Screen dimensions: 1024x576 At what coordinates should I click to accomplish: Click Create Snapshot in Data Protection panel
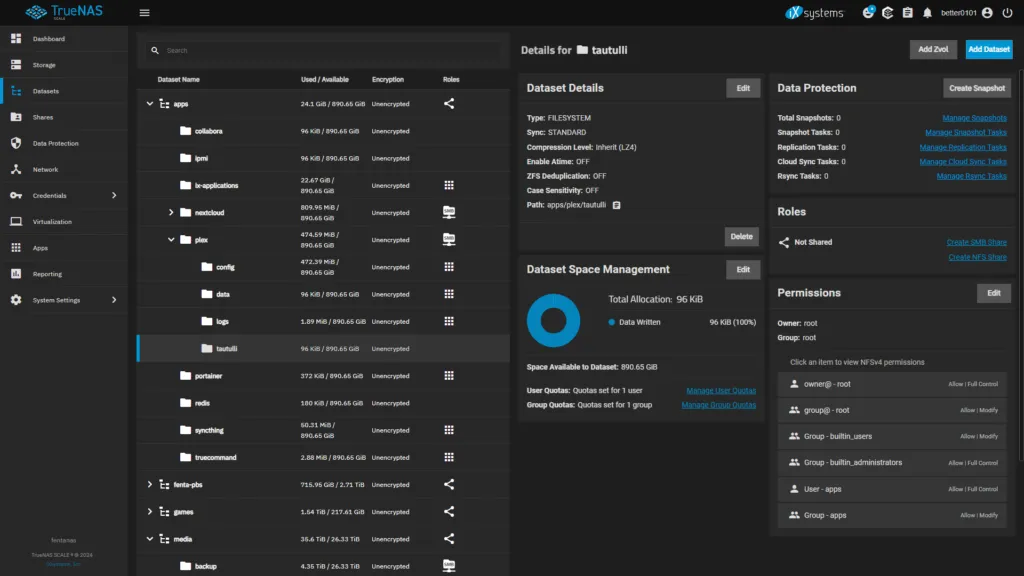pyautogui.click(x=977, y=88)
